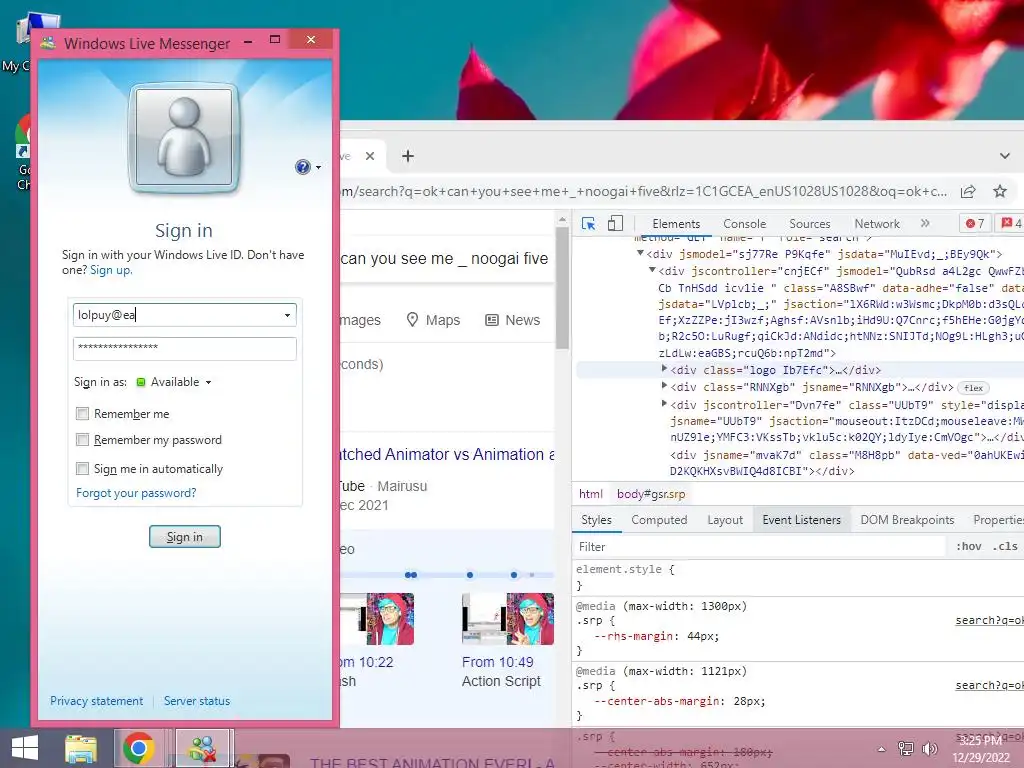Check Sign me in automatically
The height and width of the screenshot is (768, 1024).
tap(82, 468)
